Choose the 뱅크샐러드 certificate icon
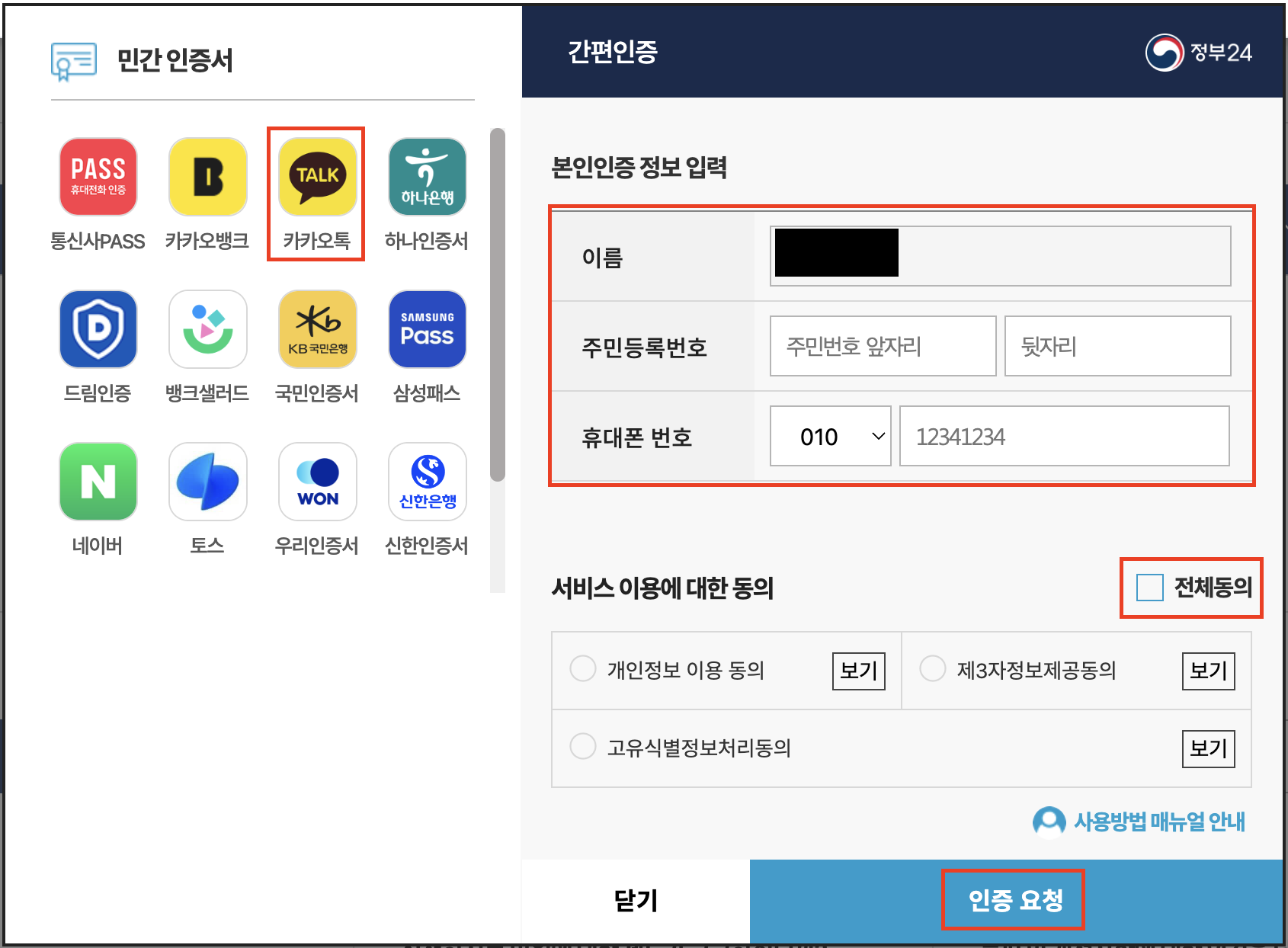 tap(208, 329)
